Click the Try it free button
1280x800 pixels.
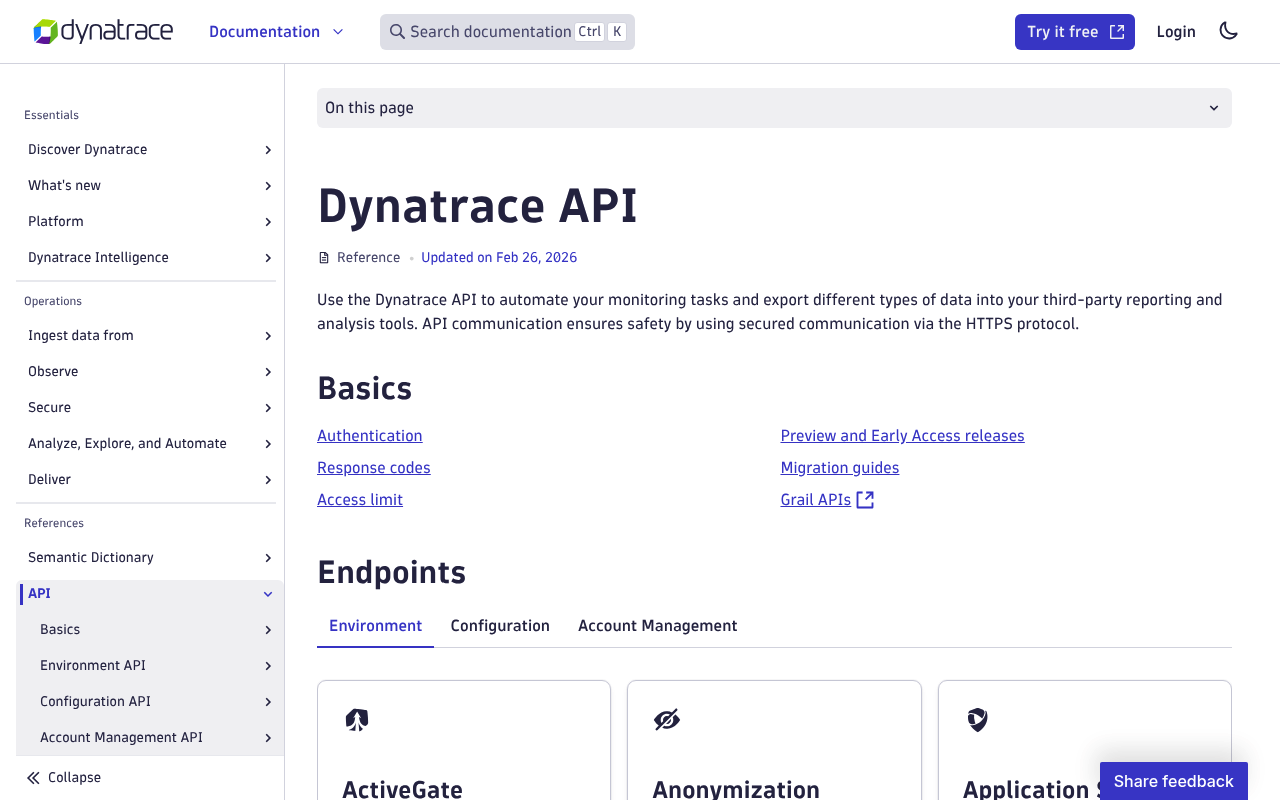(1075, 32)
